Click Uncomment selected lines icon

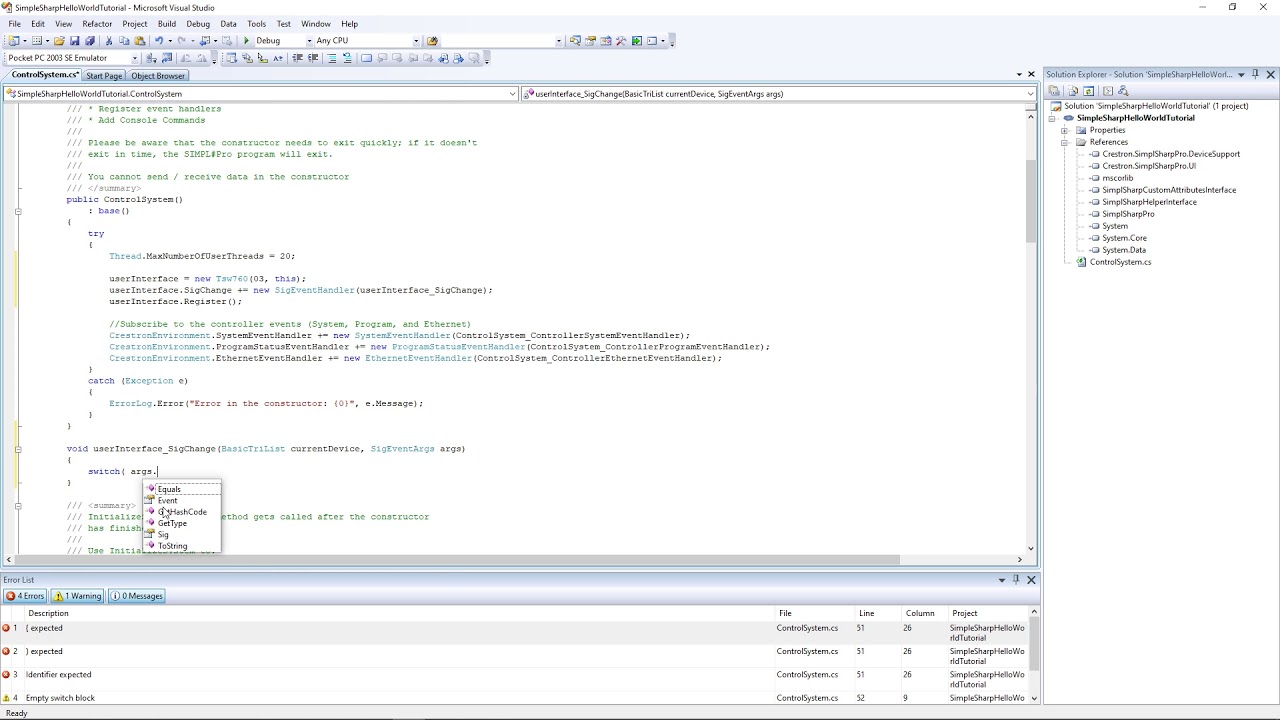[347, 58]
